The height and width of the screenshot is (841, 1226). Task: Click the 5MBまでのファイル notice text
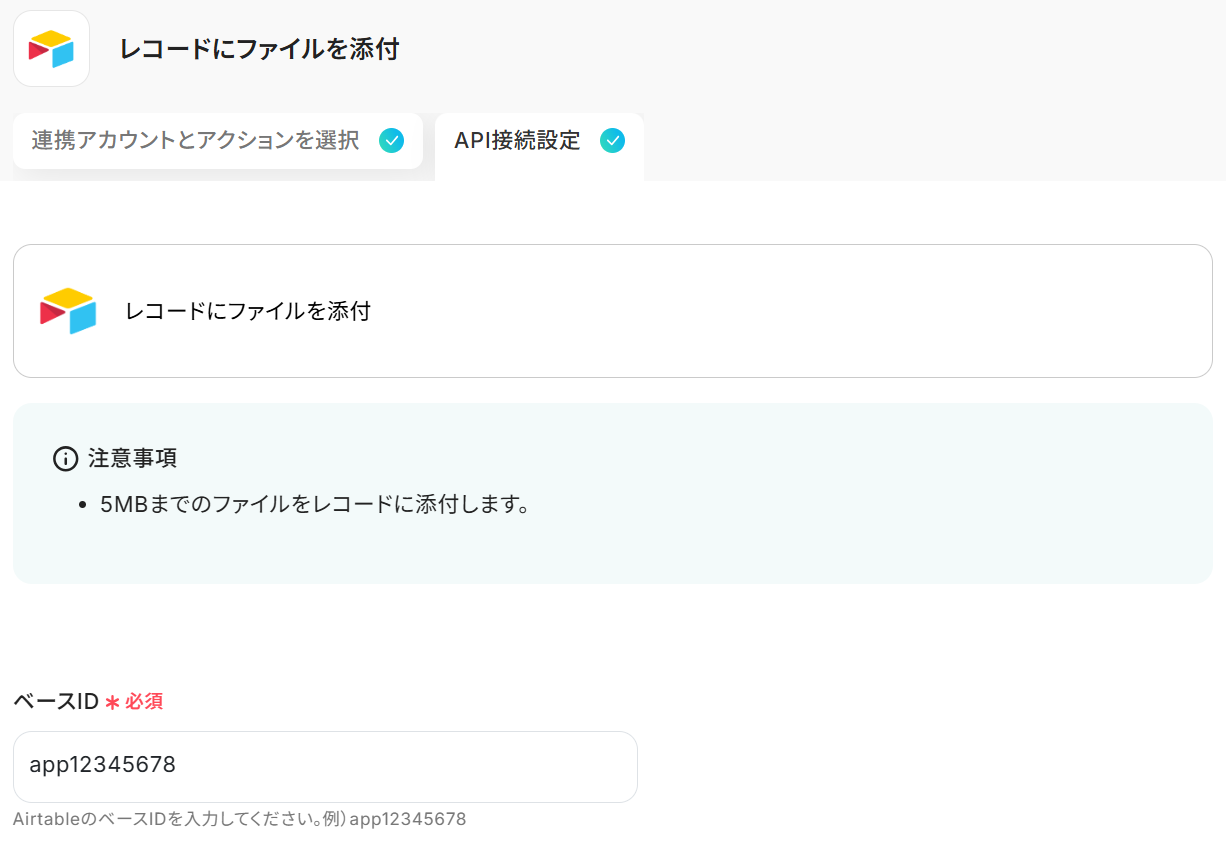(314, 504)
